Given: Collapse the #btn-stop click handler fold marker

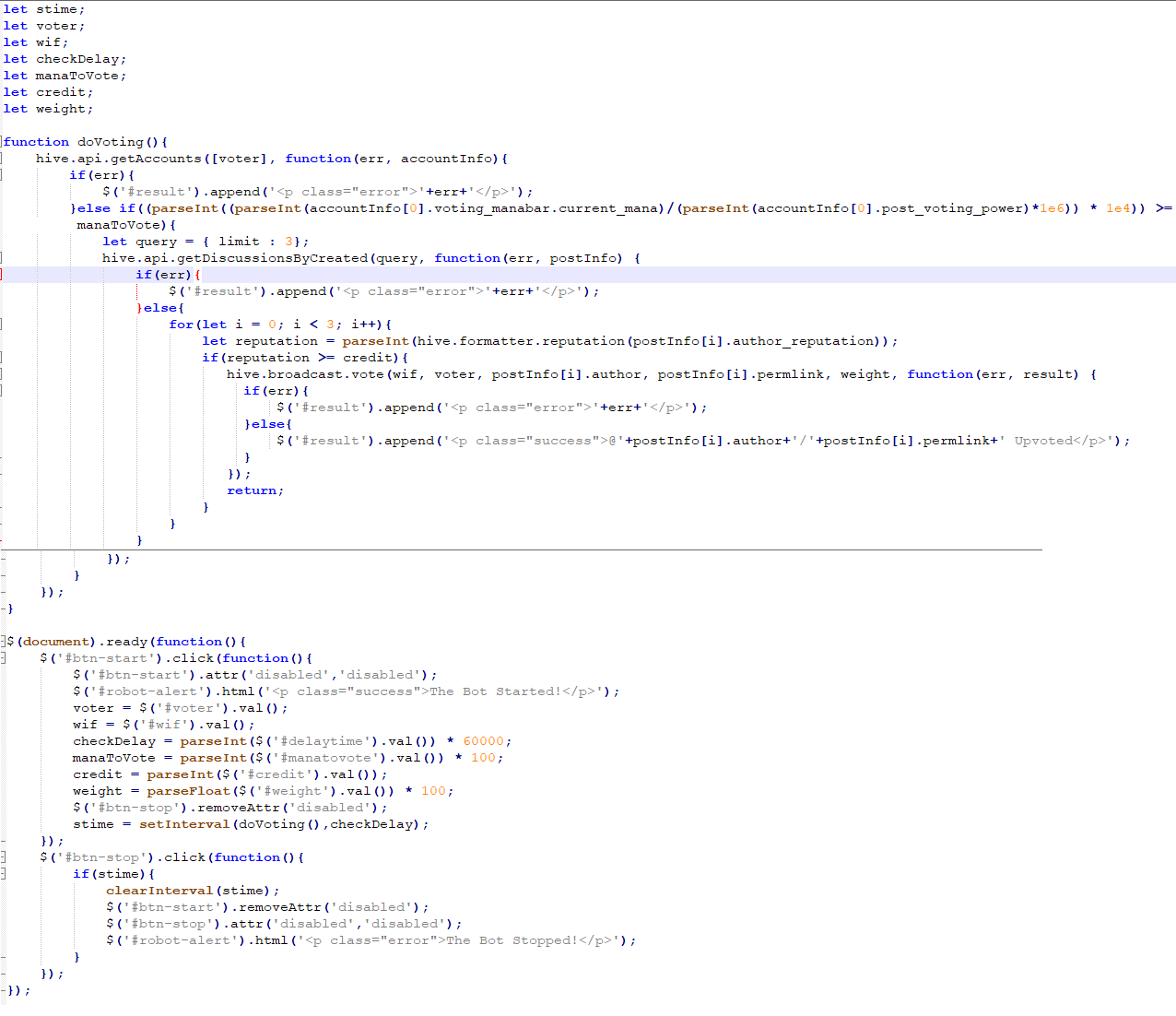Looking at the screenshot, I should click(x=3, y=857).
